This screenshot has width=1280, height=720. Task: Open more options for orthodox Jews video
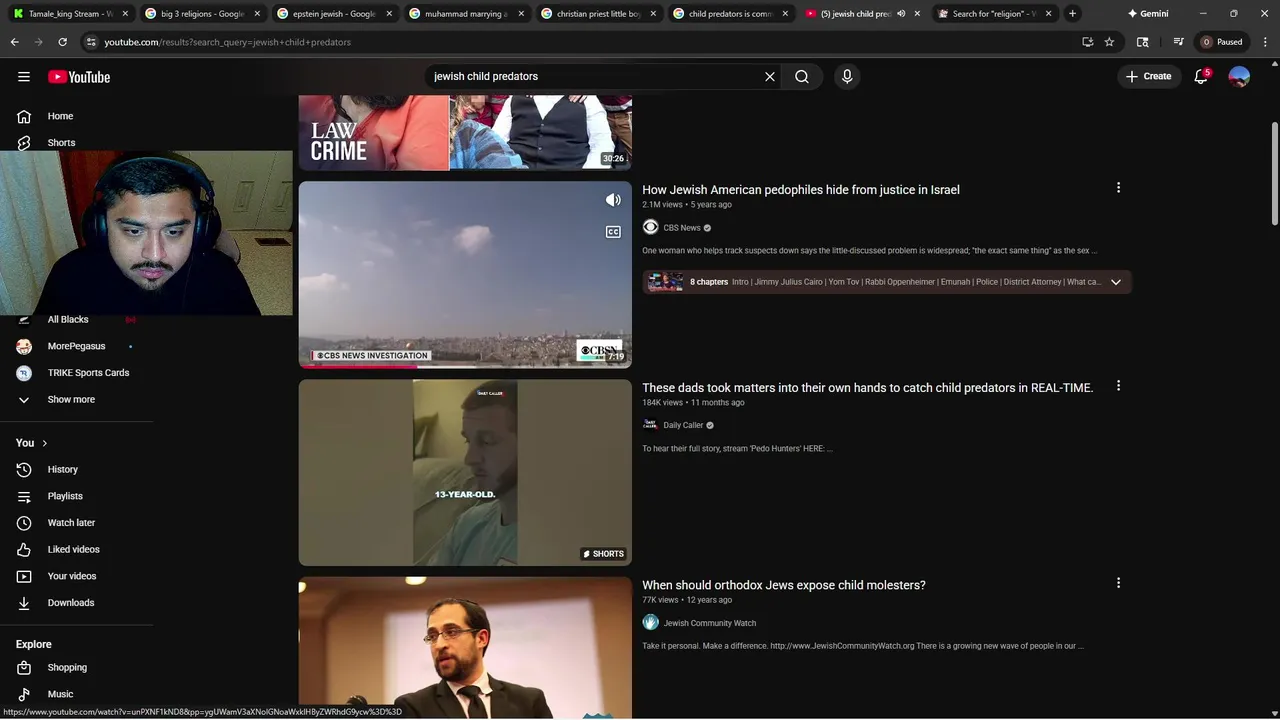(x=1118, y=583)
